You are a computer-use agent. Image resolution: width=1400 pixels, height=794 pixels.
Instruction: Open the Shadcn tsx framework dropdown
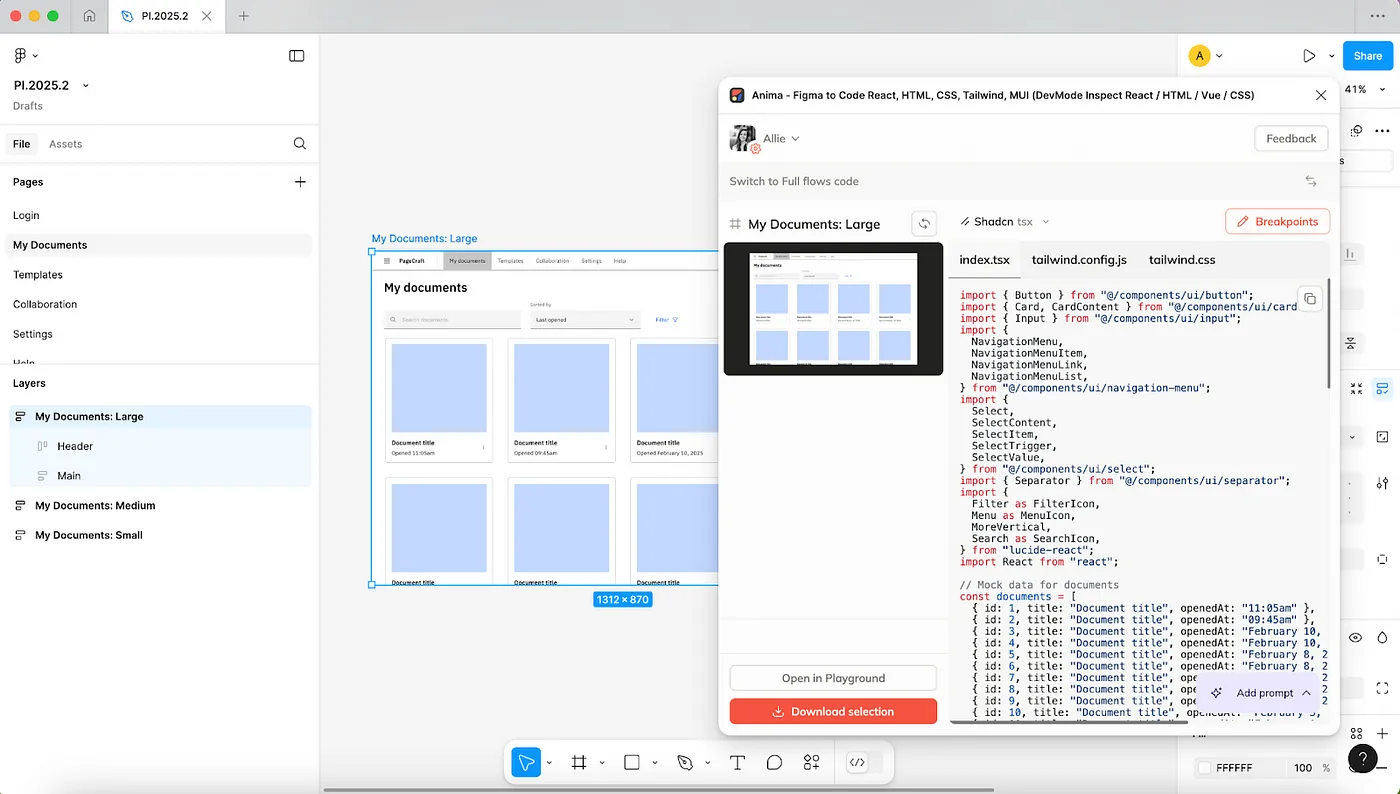tap(1004, 222)
